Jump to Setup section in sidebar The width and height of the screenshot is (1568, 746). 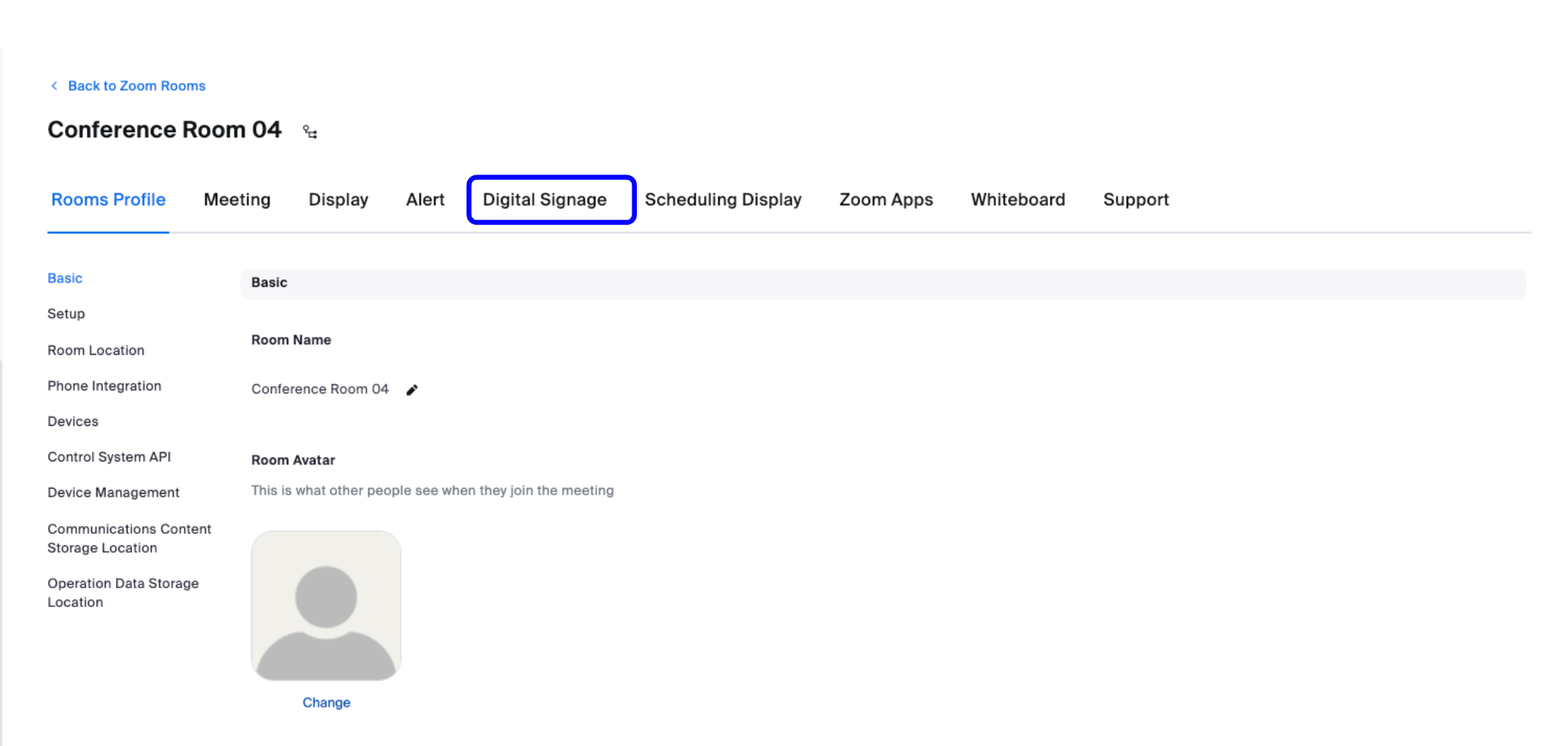pyautogui.click(x=66, y=314)
